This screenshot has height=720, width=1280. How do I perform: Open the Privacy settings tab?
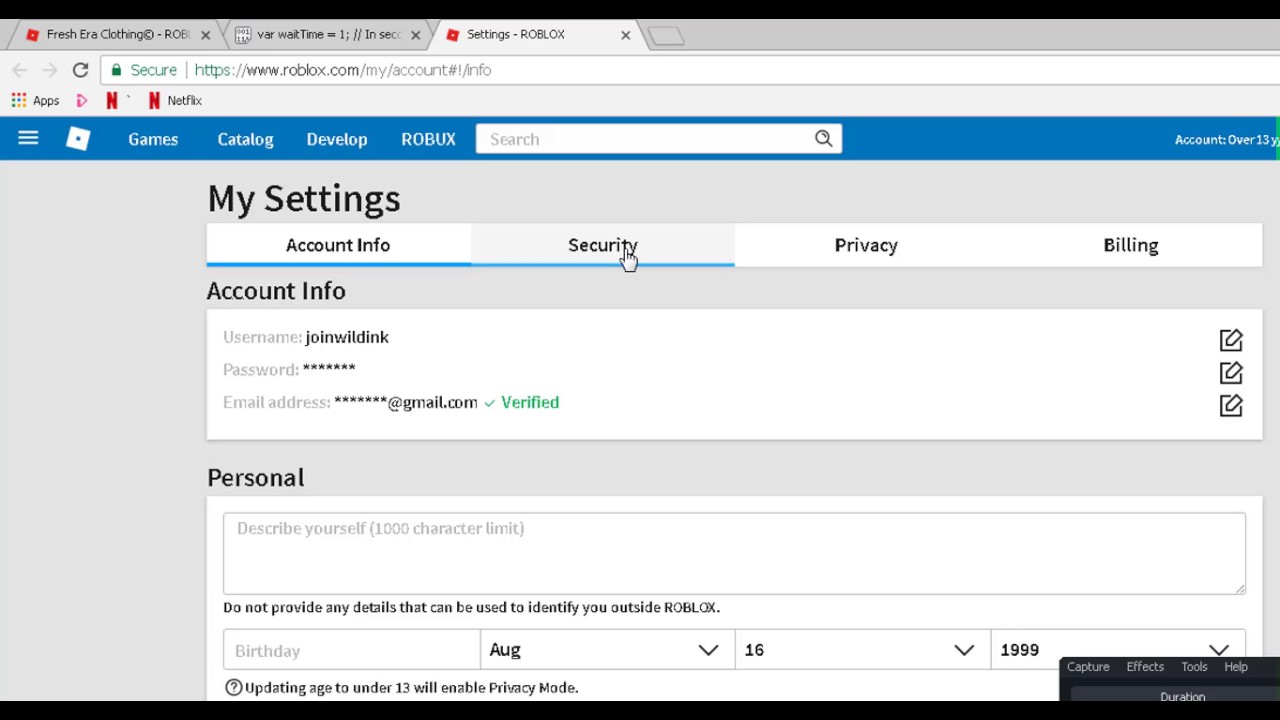(866, 245)
